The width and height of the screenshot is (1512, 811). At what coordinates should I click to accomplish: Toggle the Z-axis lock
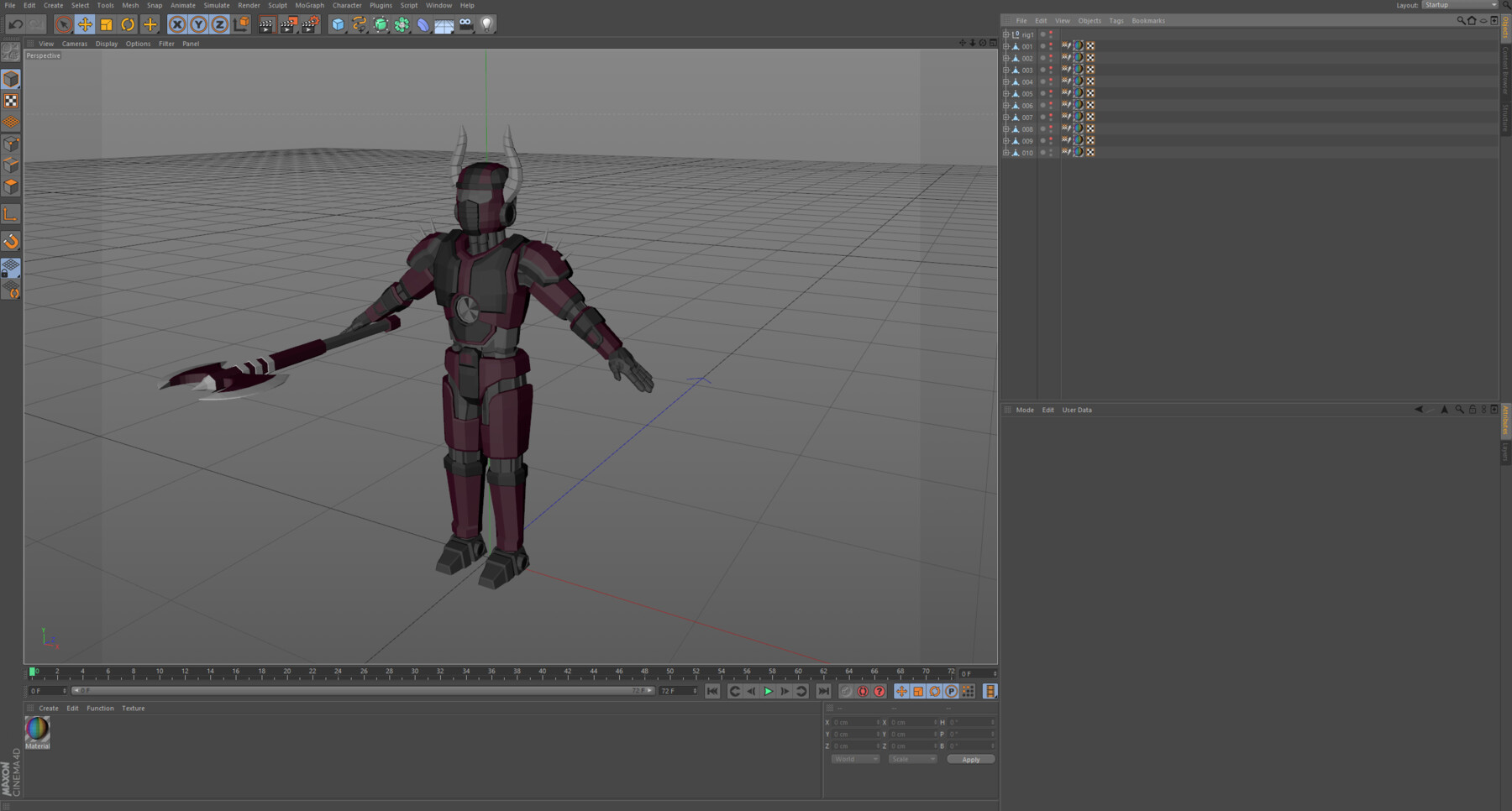[x=219, y=24]
